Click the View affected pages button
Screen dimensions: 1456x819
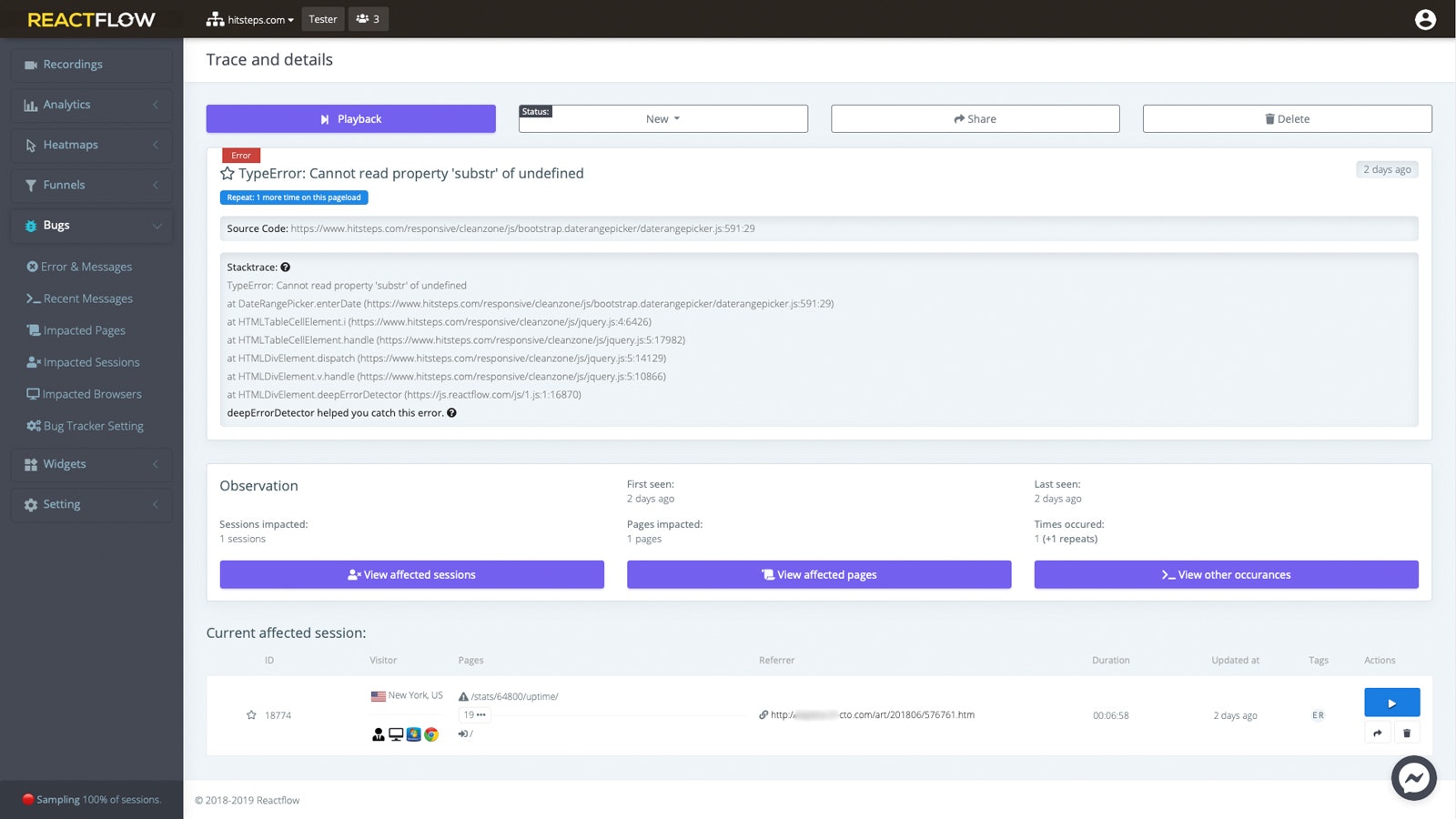coord(818,574)
